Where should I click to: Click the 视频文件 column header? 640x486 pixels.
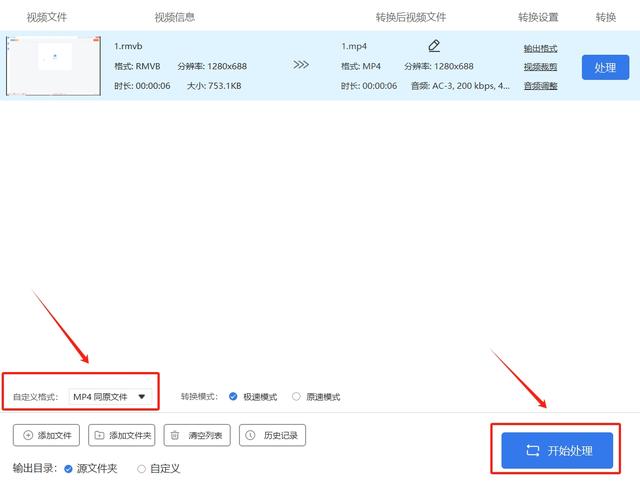click(x=47, y=17)
